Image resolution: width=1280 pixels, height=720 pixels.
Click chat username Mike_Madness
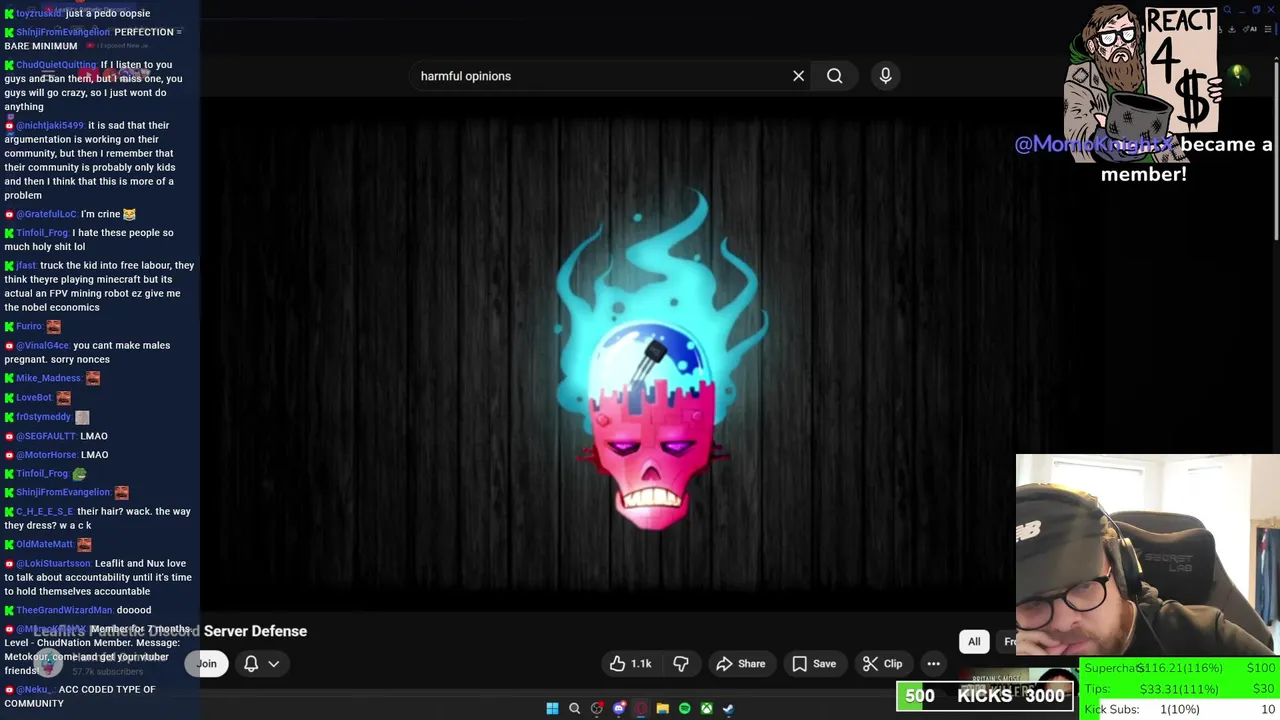click(48, 378)
